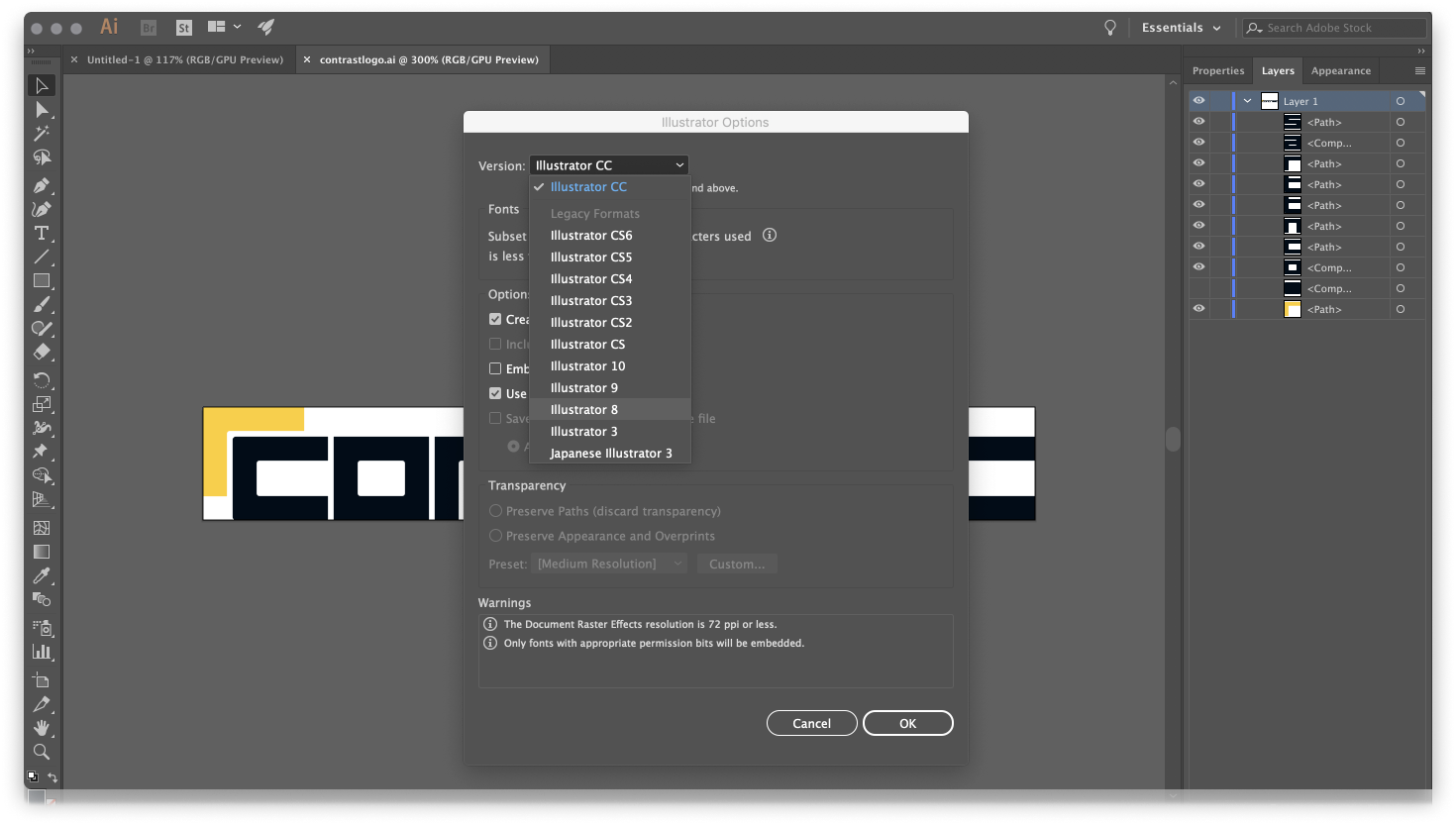Screen dimensions: 1456x825
Task: Activate the Shape Builder tool
Action: tap(42, 475)
